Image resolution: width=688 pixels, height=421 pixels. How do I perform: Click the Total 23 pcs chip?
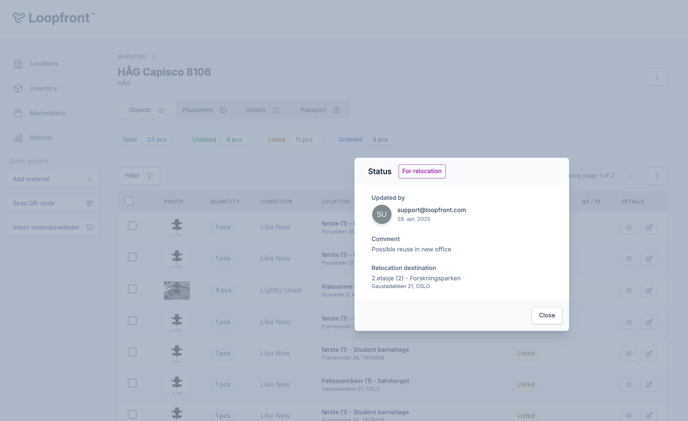pyautogui.click(x=145, y=140)
